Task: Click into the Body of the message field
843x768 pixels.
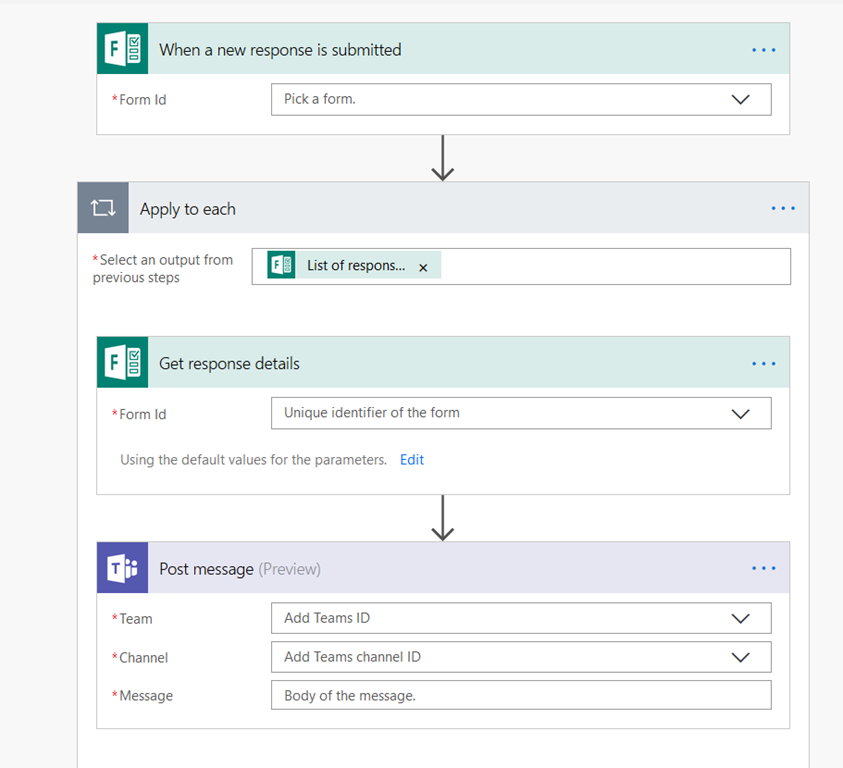Action: click(x=520, y=695)
